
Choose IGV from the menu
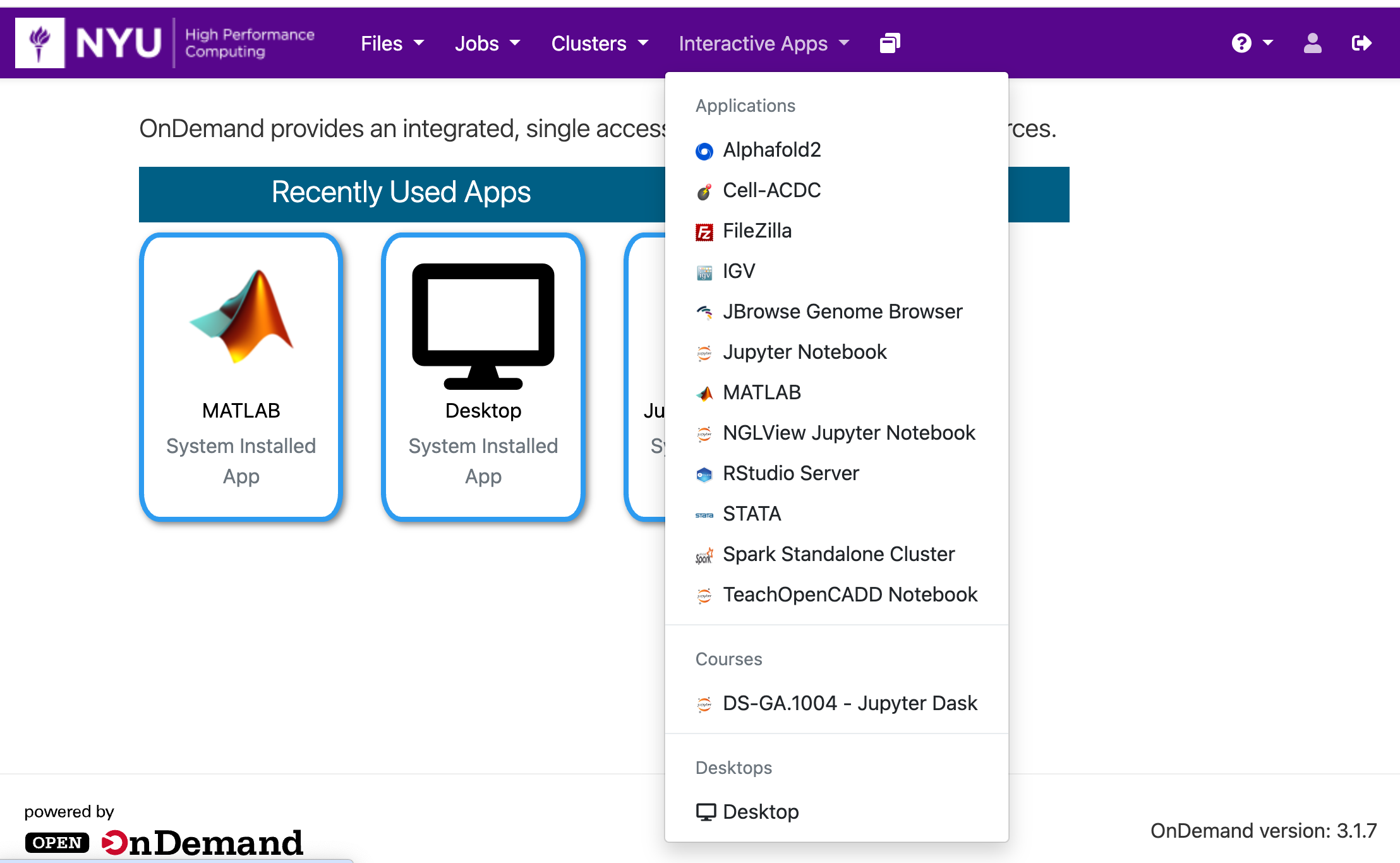pos(836,271)
